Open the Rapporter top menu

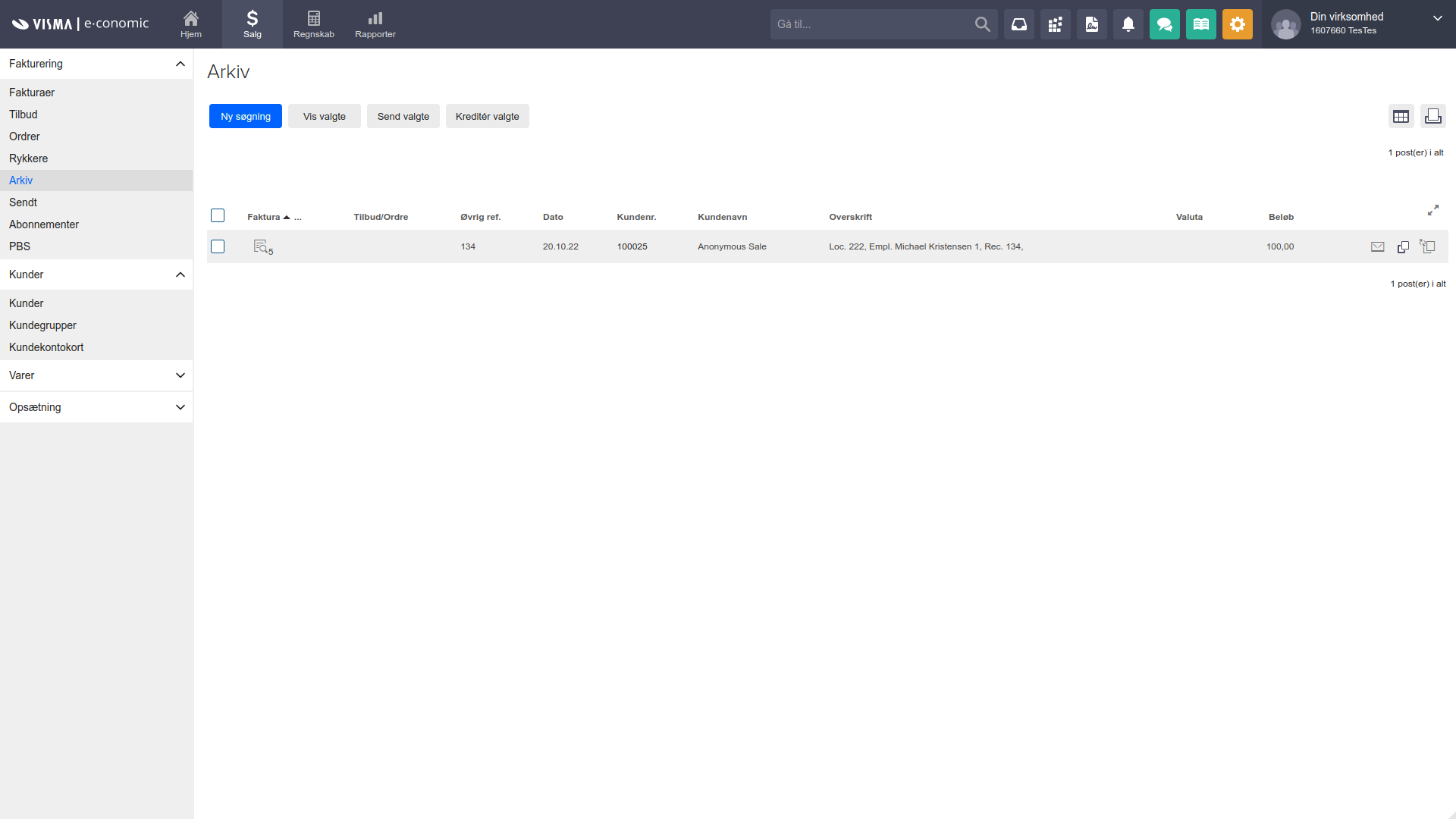pos(375,24)
